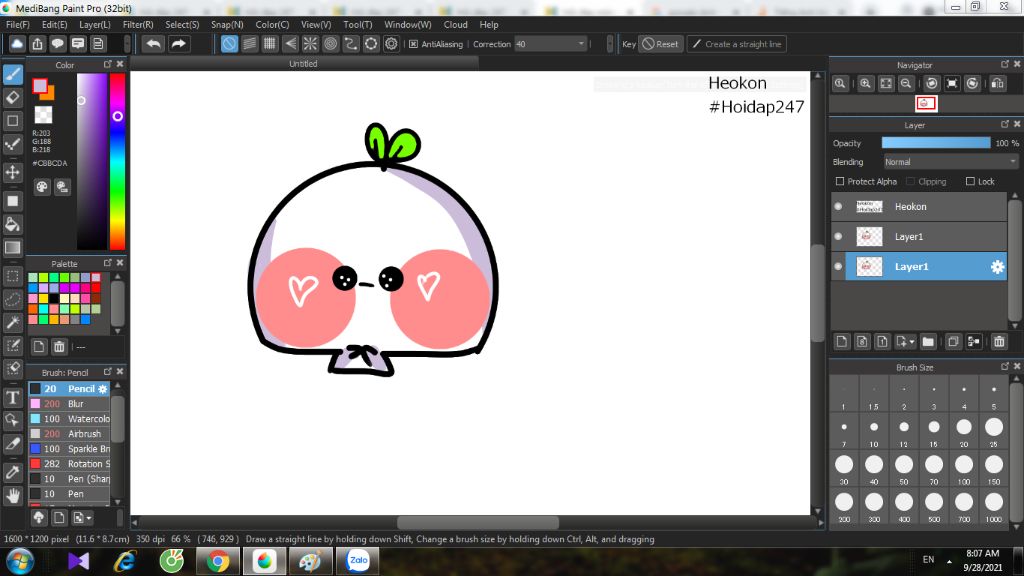Toggle crisscross snap in toolbar

[270, 44]
